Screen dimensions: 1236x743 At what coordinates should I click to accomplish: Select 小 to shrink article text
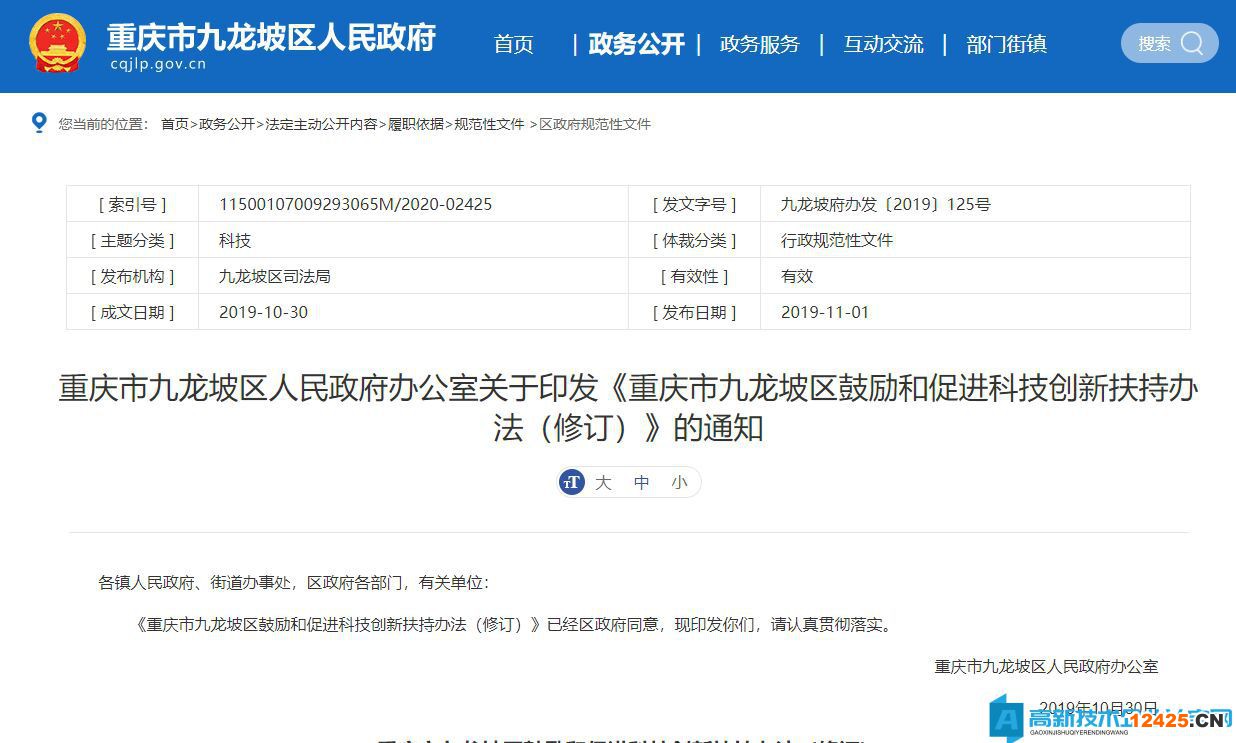click(x=679, y=482)
